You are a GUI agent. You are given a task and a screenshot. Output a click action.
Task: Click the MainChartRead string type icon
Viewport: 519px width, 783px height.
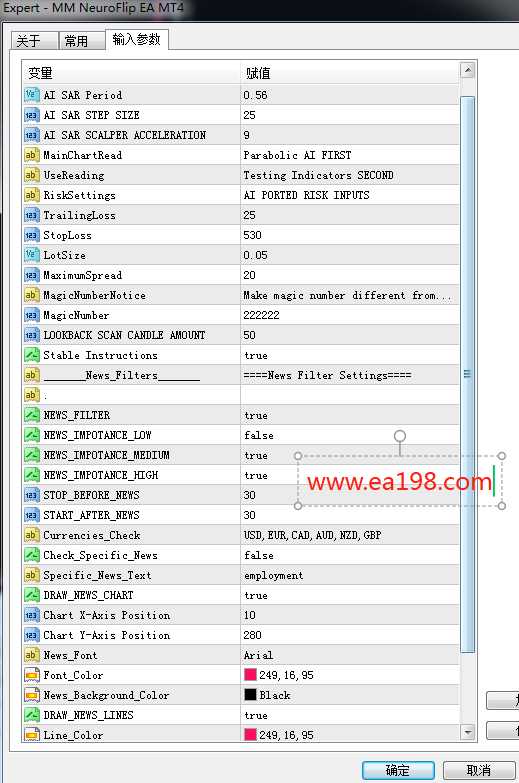tap(31, 155)
